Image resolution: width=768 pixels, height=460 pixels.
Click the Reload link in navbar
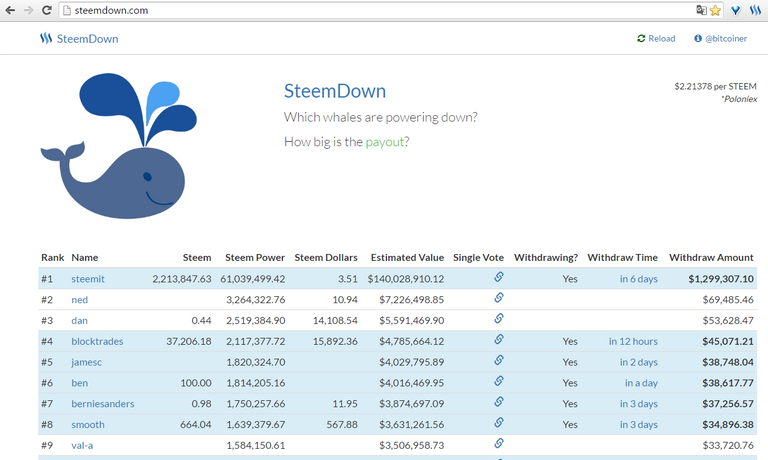pos(656,38)
